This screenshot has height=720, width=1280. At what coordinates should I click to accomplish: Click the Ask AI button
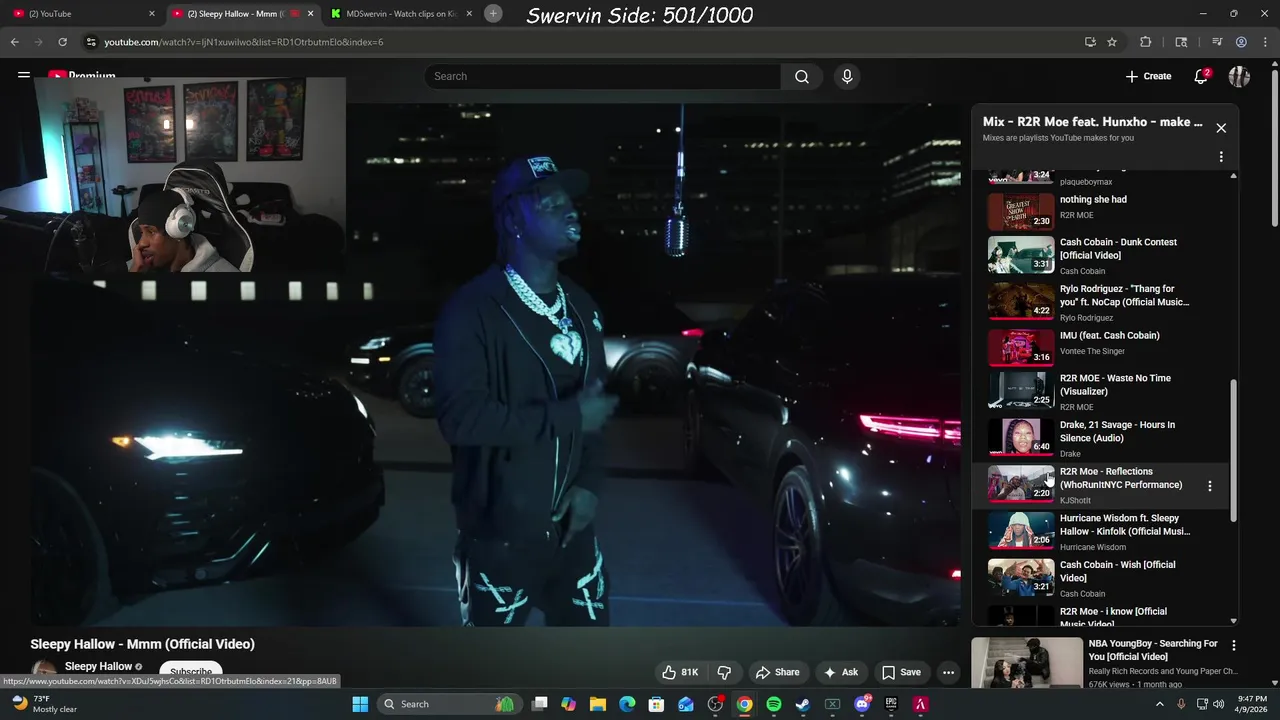tap(840, 672)
